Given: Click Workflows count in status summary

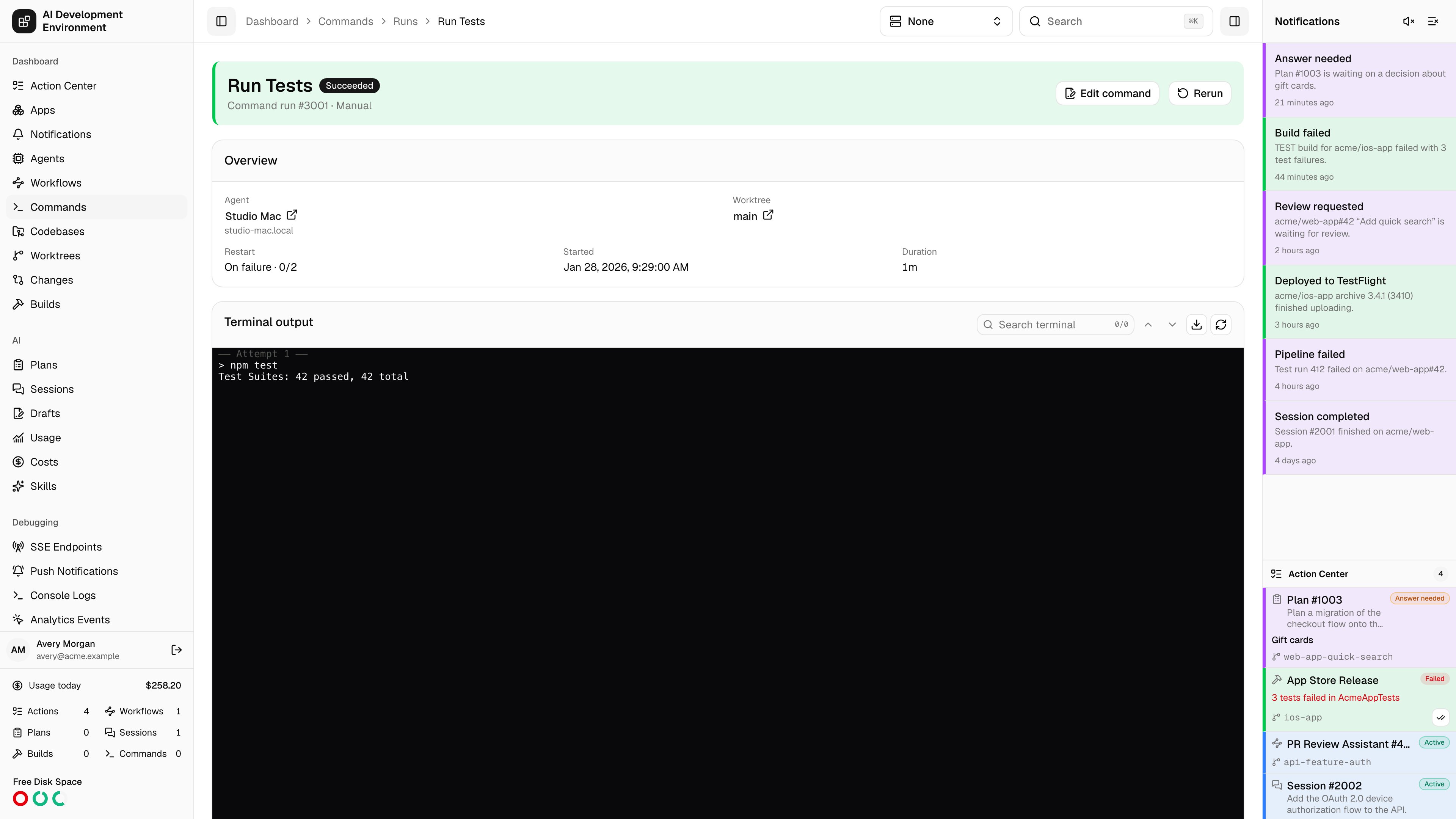Looking at the screenshot, I should point(143,711).
